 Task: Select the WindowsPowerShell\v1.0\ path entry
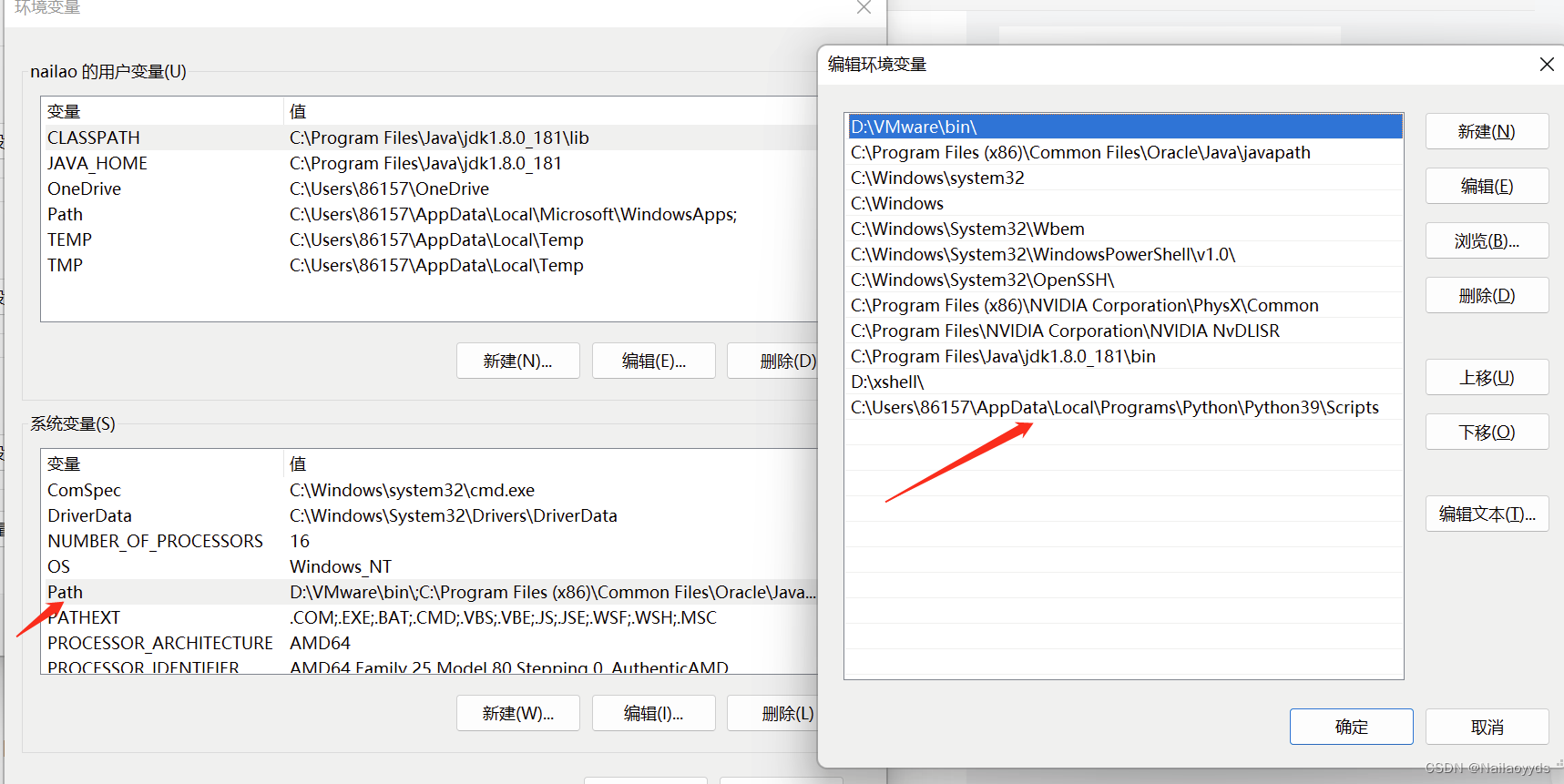coord(1124,254)
